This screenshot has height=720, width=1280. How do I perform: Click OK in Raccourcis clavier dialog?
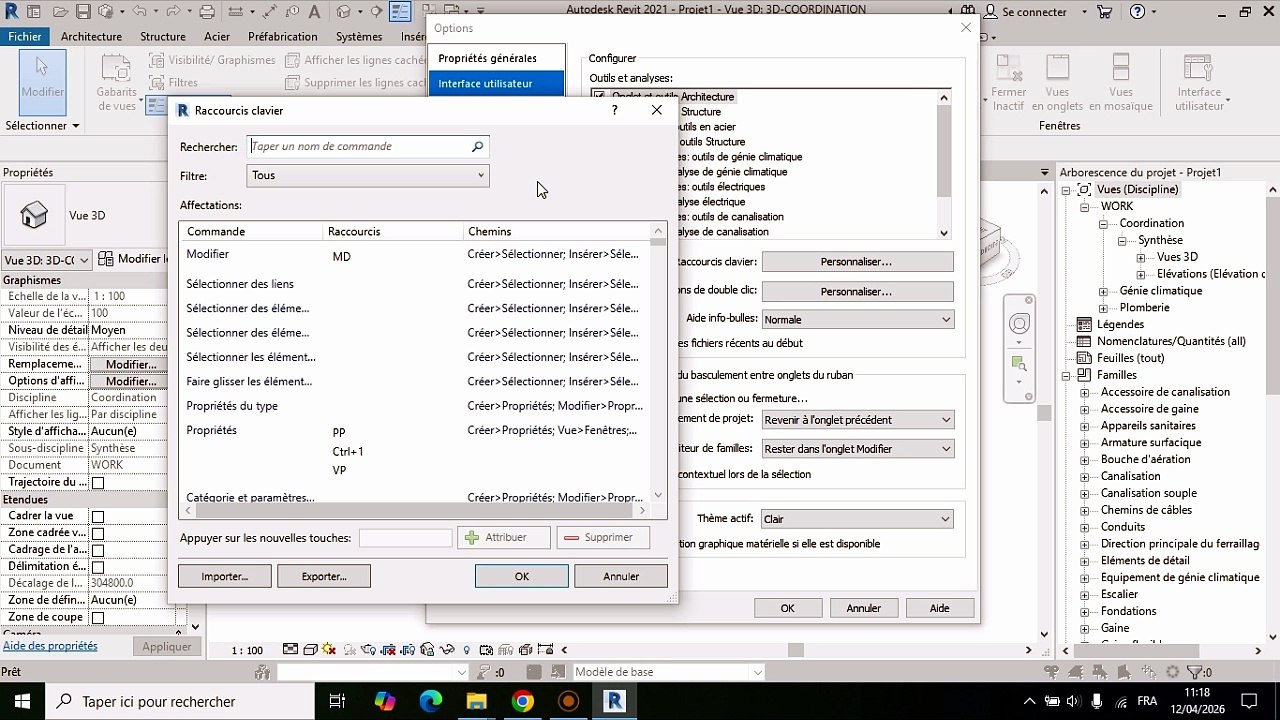pyautogui.click(x=522, y=576)
